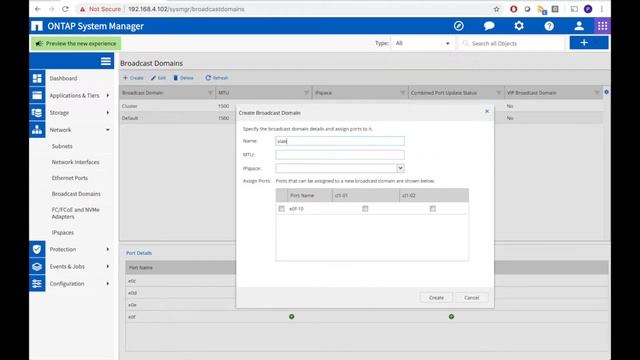Open the Opera extension icon
640x360 pixels.
tap(513, 9)
